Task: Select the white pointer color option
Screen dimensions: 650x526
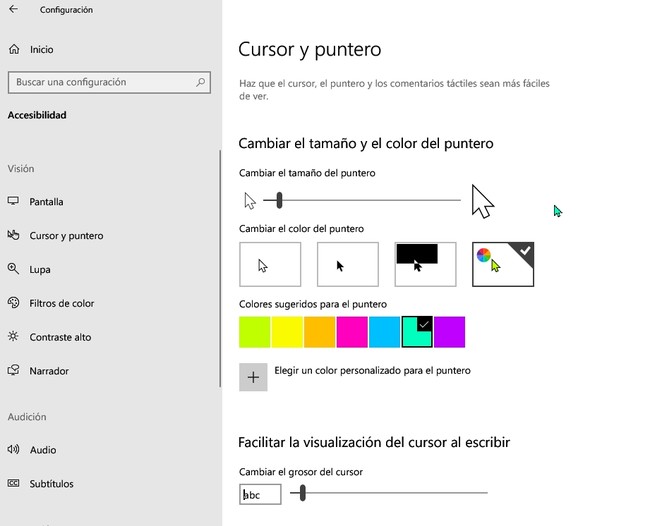Action: click(270, 264)
